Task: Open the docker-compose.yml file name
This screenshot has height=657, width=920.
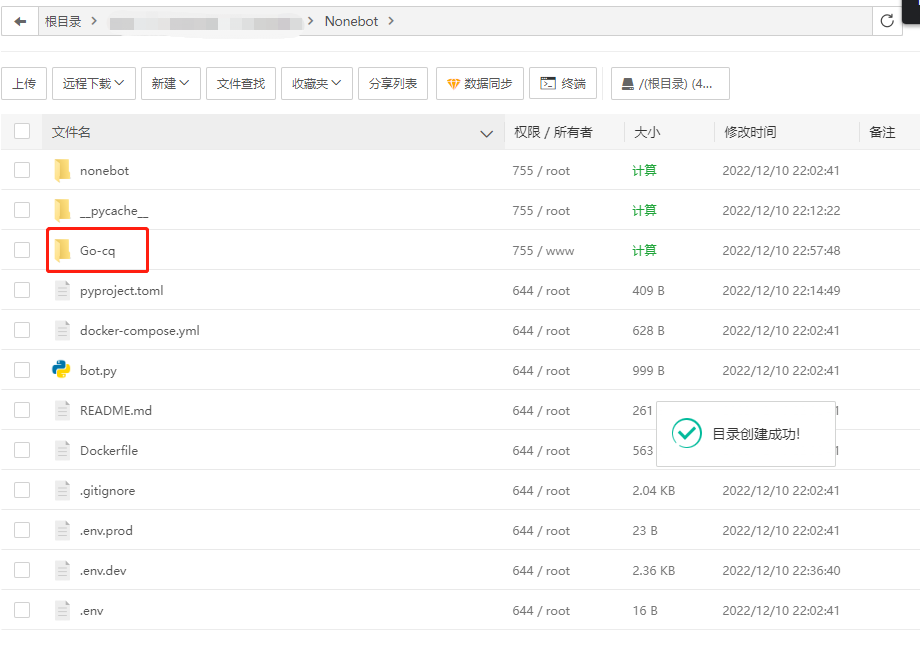Action: (x=140, y=331)
